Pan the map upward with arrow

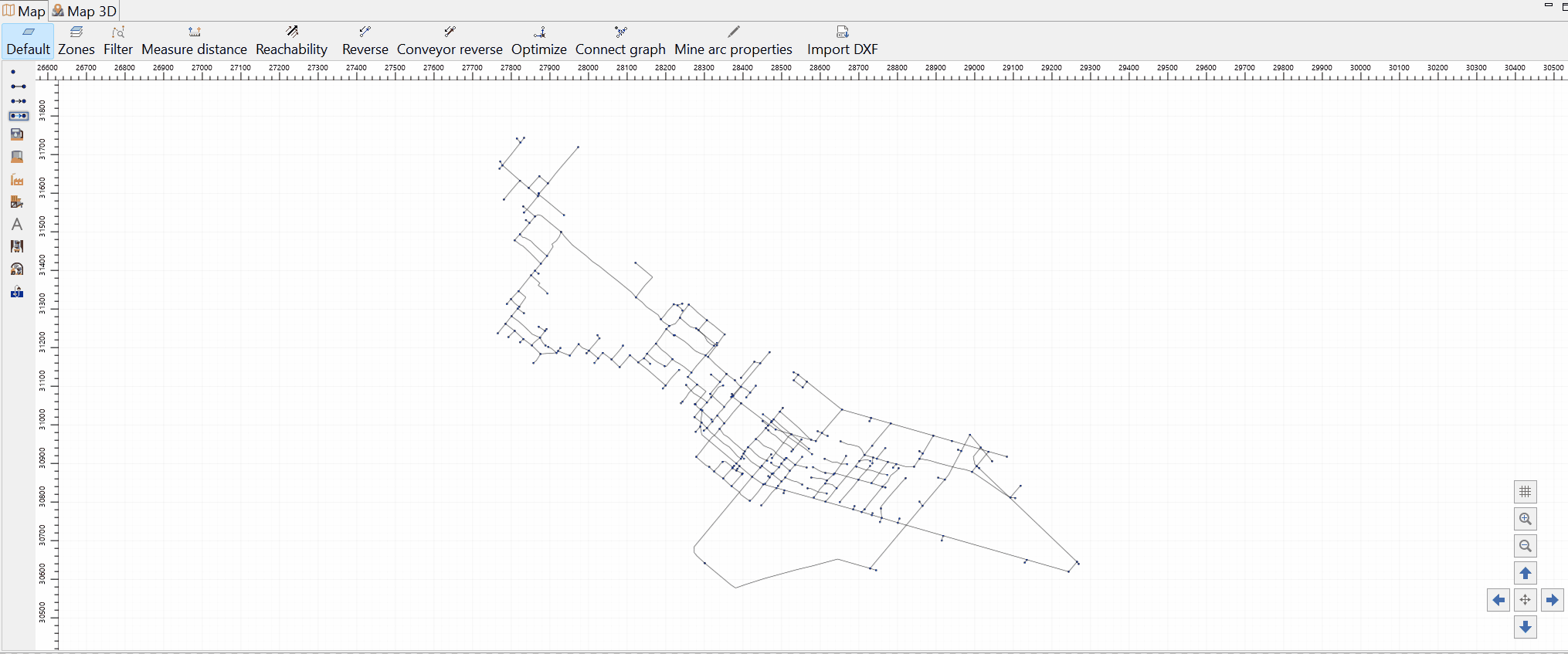coord(1525,573)
